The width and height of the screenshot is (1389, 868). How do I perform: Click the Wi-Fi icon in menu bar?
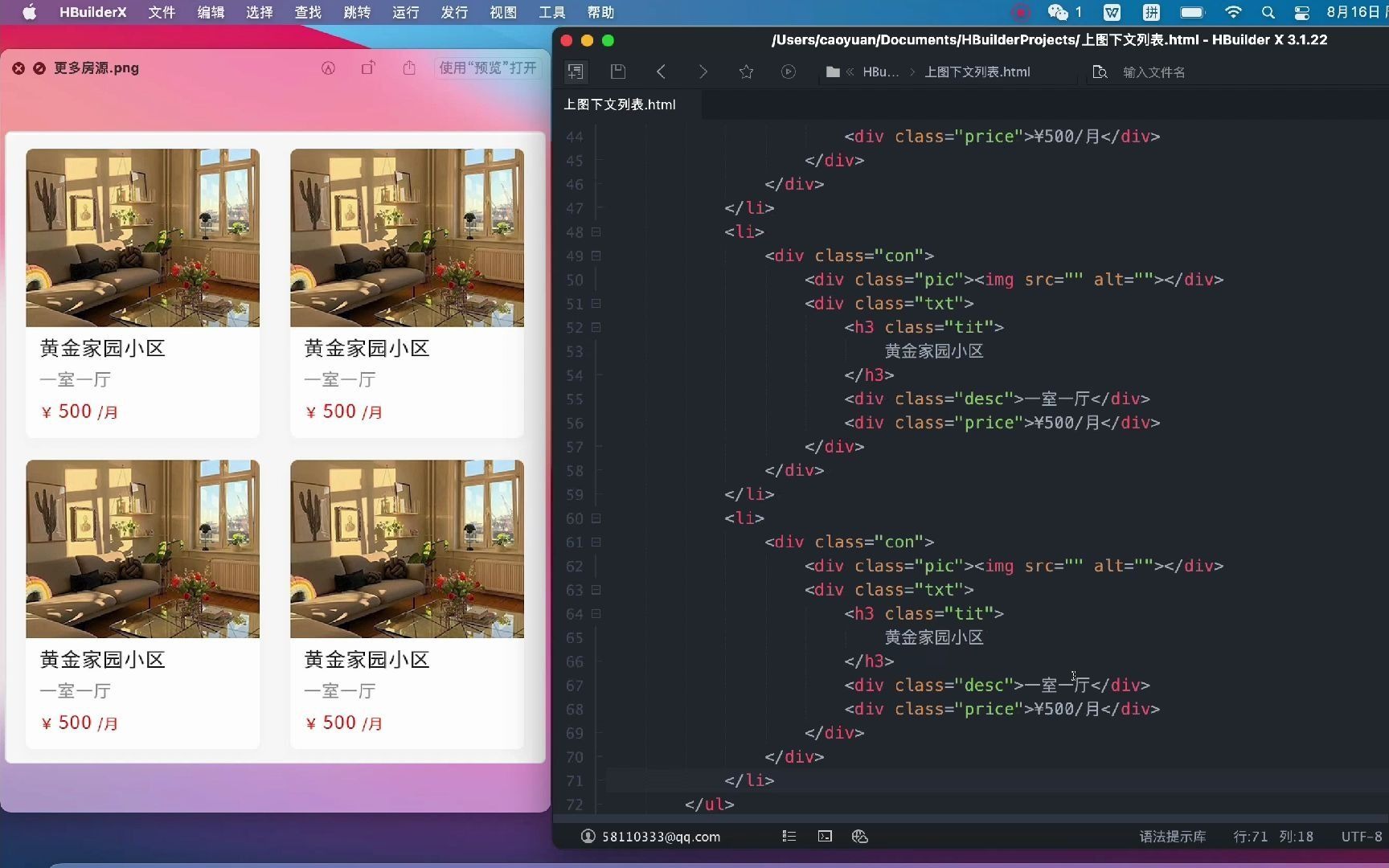click(1232, 12)
